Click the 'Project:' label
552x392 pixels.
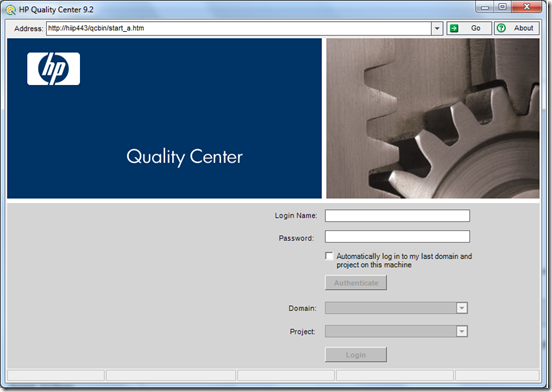pyautogui.click(x=302, y=331)
